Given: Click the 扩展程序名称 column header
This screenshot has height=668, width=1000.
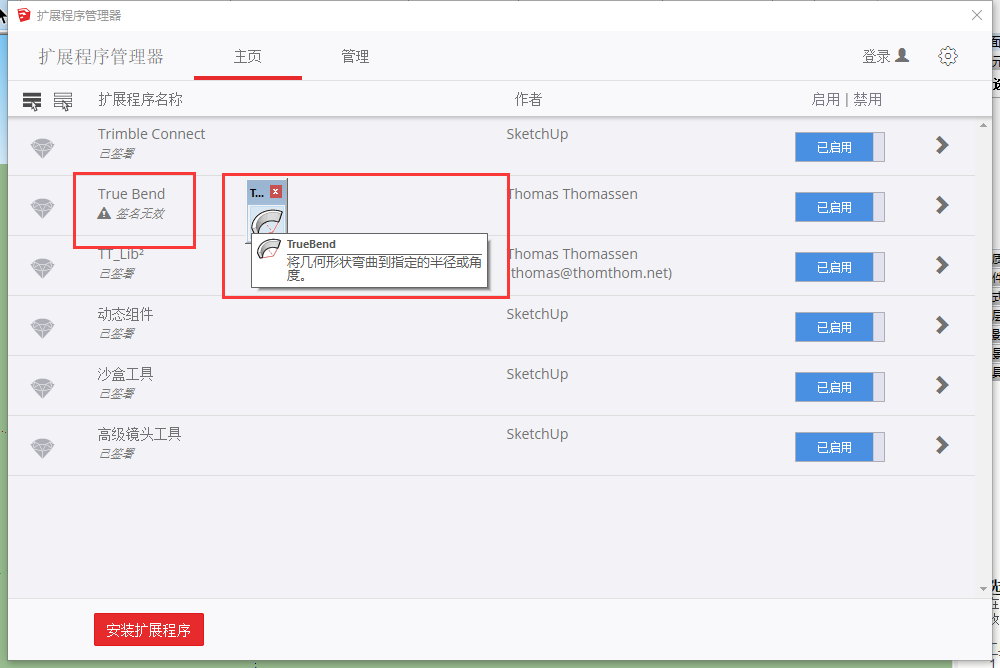Looking at the screenshot, I should pos(140,100).
